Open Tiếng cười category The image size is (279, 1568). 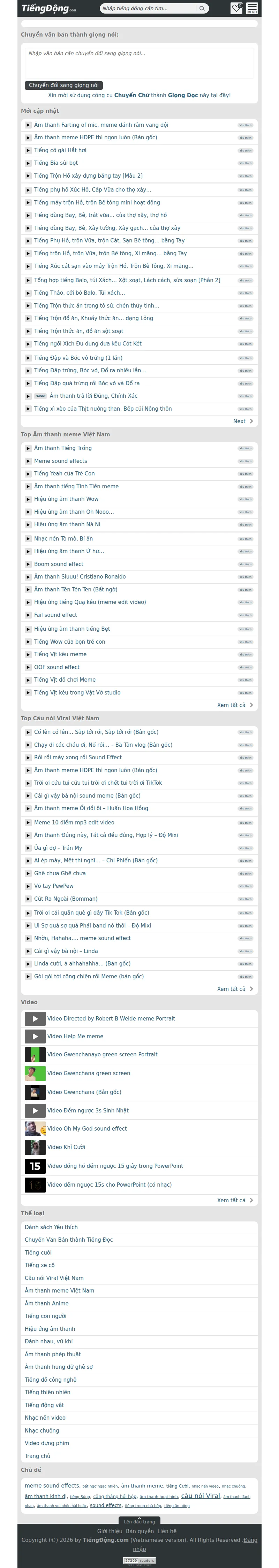pyautogui.click(x=38, y=1253)
